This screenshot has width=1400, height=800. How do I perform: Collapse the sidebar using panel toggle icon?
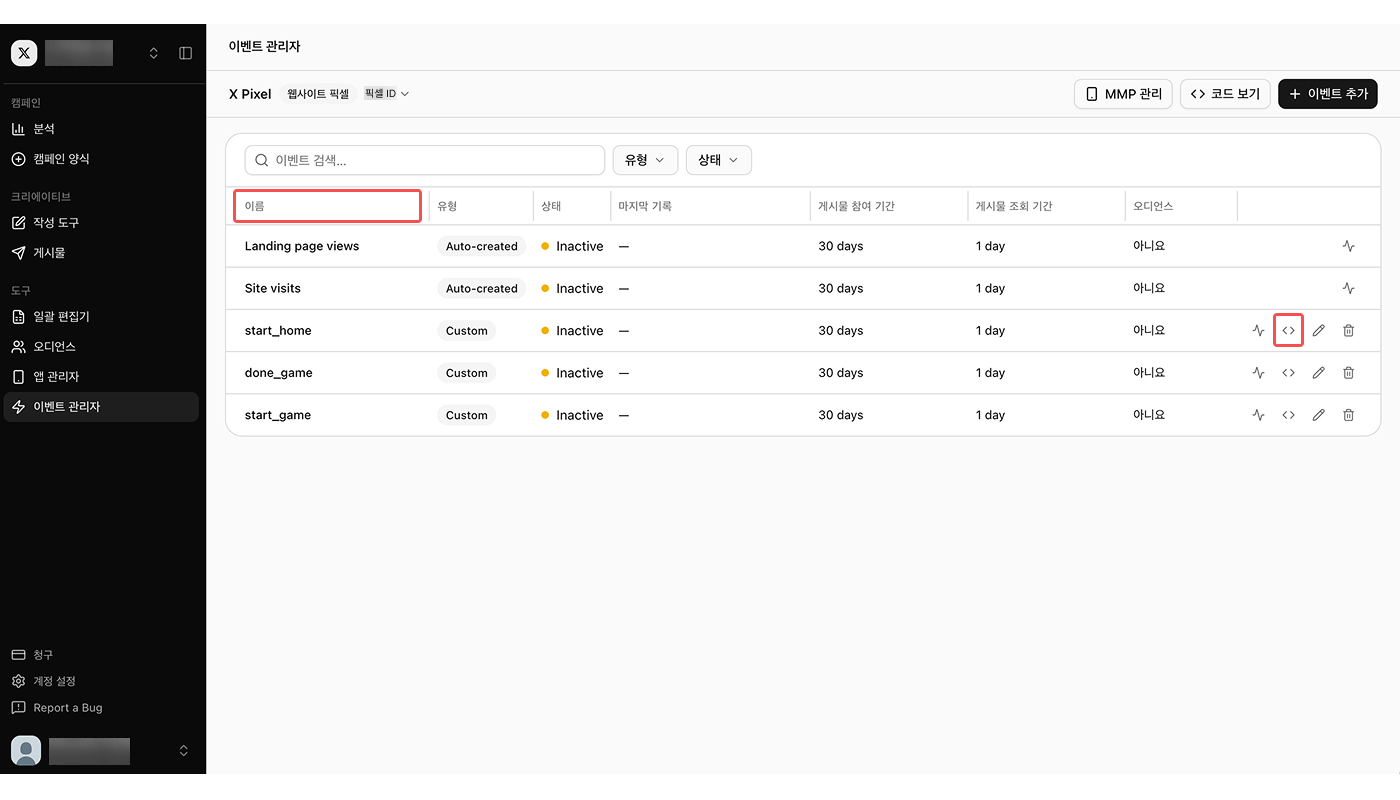click(185, 53)
